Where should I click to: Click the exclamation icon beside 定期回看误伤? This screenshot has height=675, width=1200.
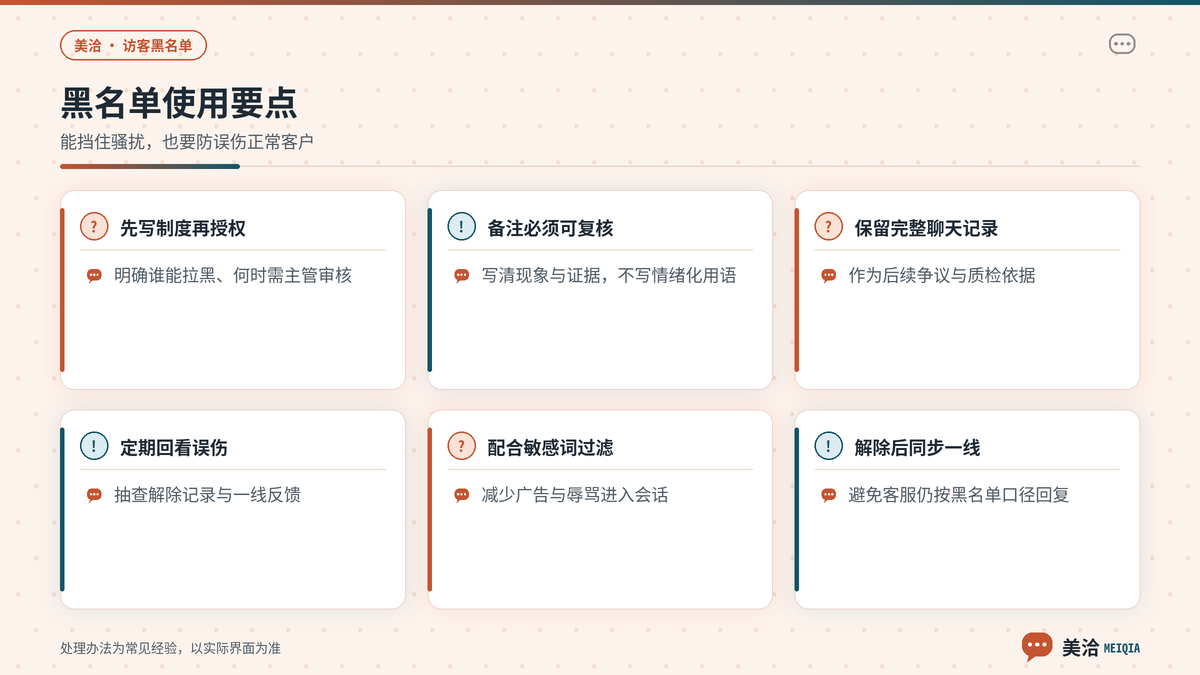pyautogui.click(x=94, y=446)
